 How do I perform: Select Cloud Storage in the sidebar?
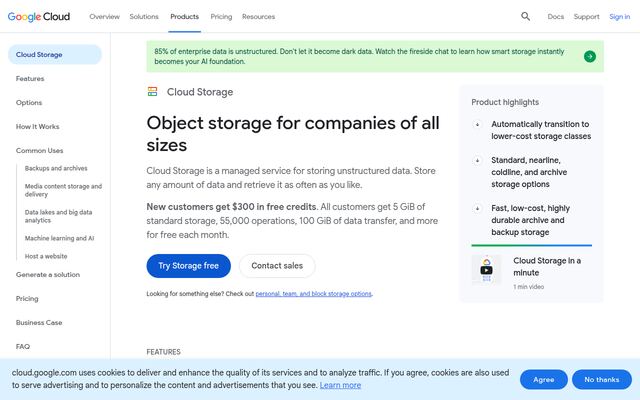point(55,55)
